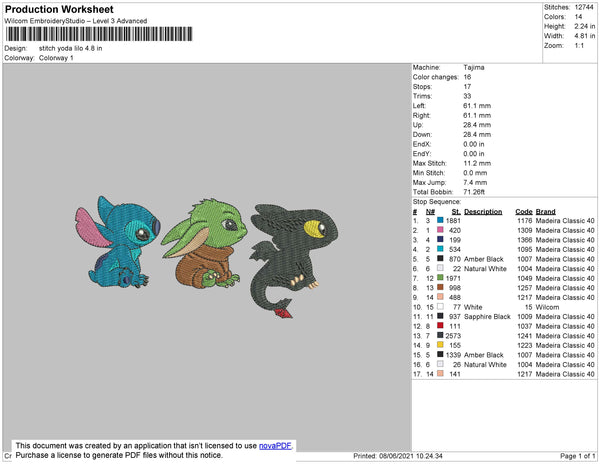This screenshot has height=464, width=600.
Task: Click the 'Colorway 1' value
Action: pyautogui.click(x=56, y=58)
